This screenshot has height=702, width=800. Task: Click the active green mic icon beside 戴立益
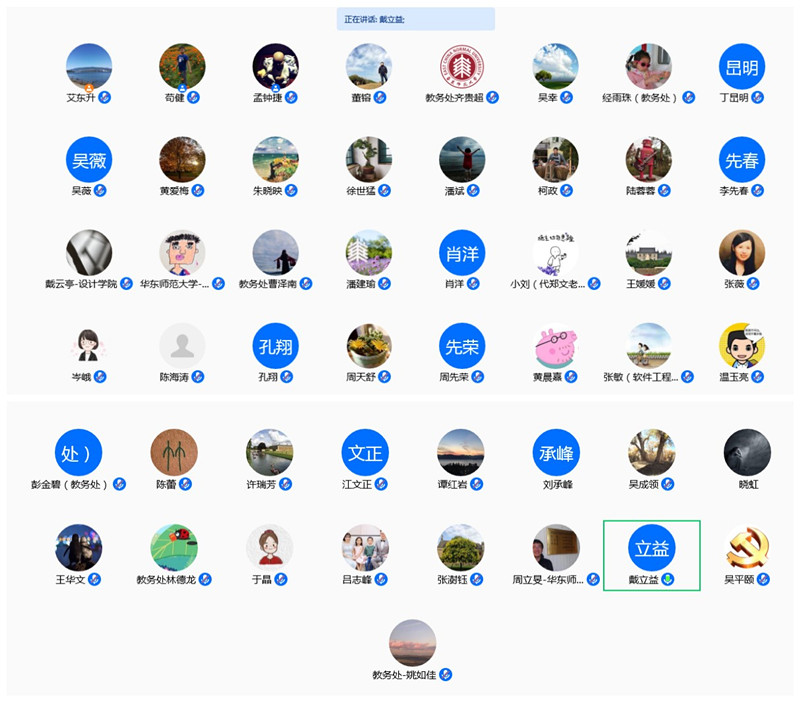coord(667,579)
